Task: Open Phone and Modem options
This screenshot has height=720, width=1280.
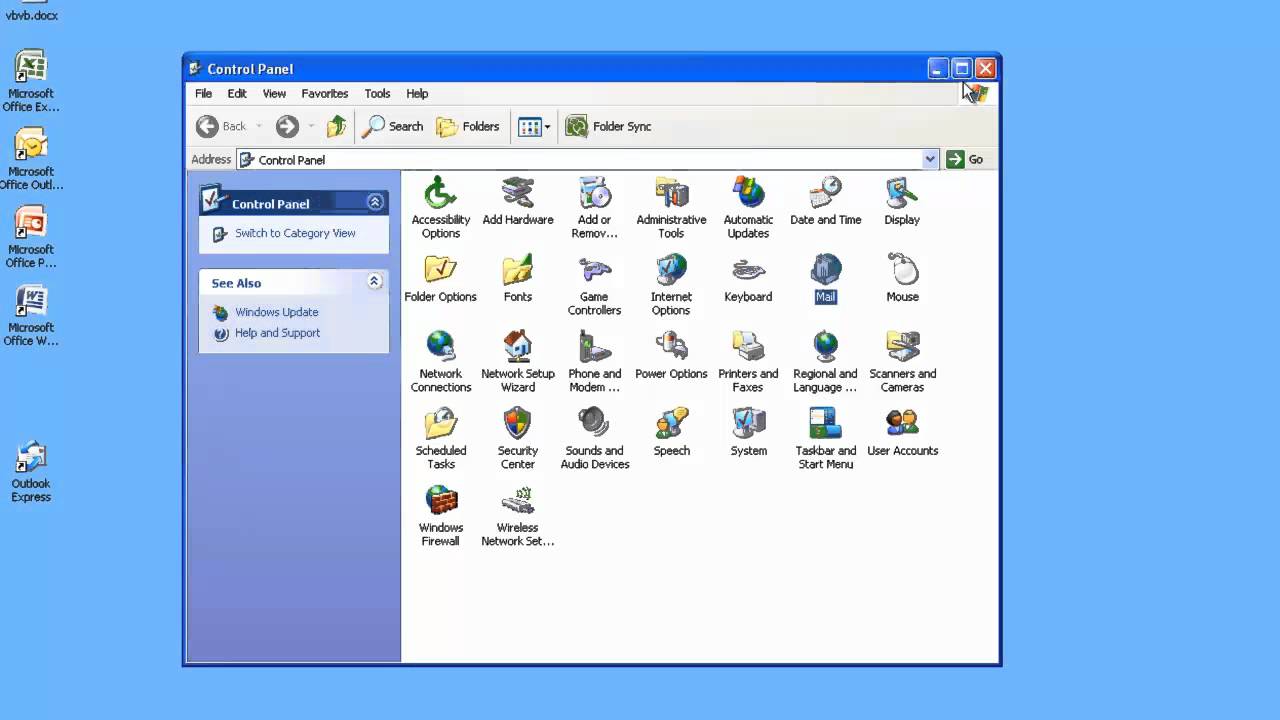Action: [x=594, y=361]
